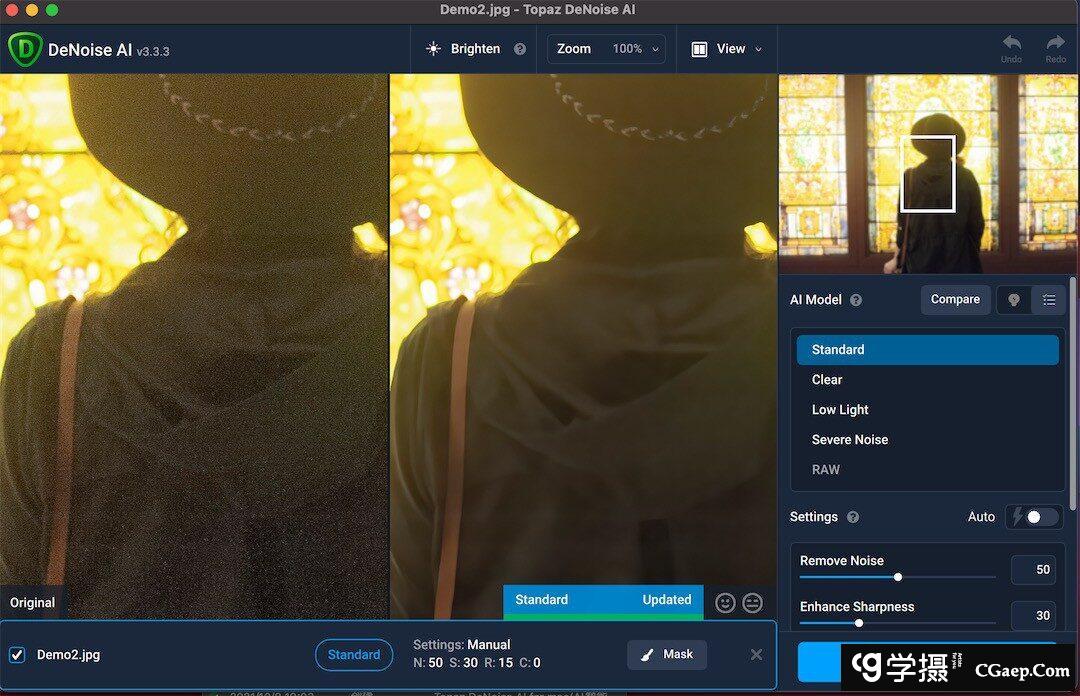Switch to model list view icon
Screen dimensions: 1080x696
coord(1048,300)
